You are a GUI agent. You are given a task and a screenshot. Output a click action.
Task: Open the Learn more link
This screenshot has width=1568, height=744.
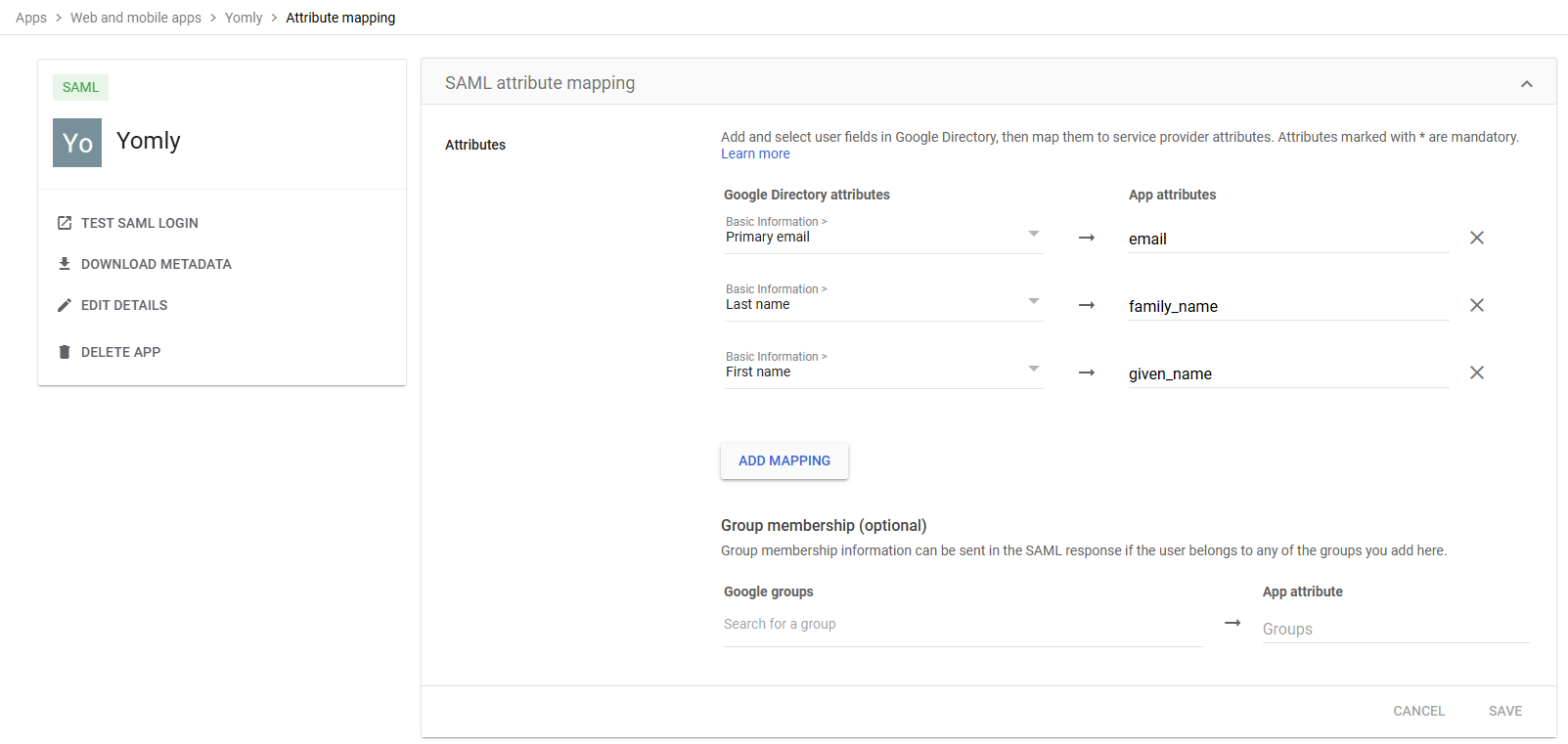755,153
